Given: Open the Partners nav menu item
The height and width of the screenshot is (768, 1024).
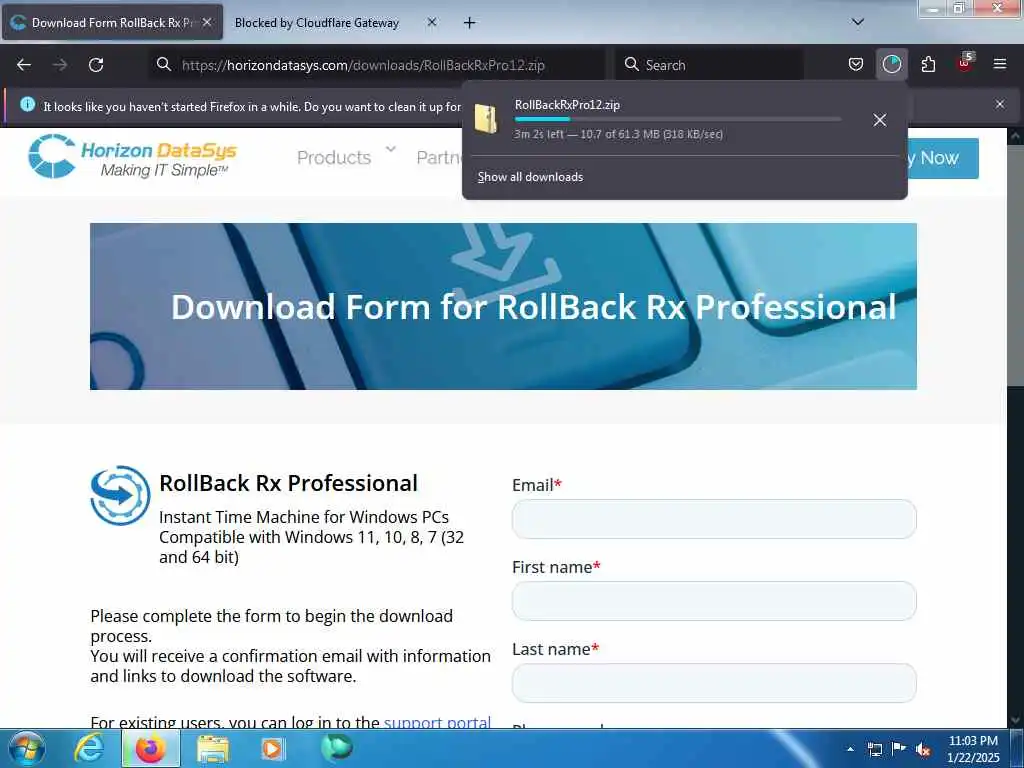Looking at the screenshot, I should click(x=439, y=157).
